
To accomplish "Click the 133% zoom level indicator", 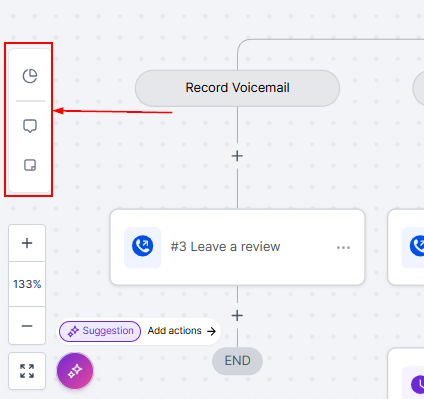I will pos(27,284).
